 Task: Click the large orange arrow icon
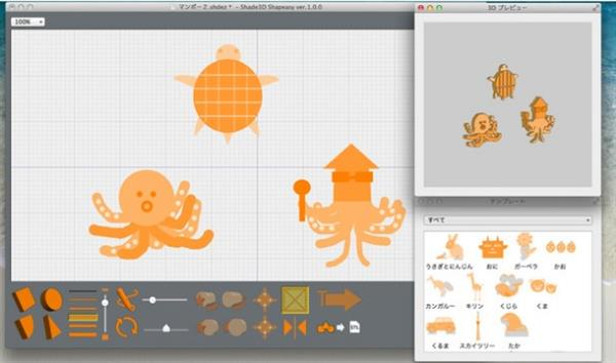coord(339,300)
